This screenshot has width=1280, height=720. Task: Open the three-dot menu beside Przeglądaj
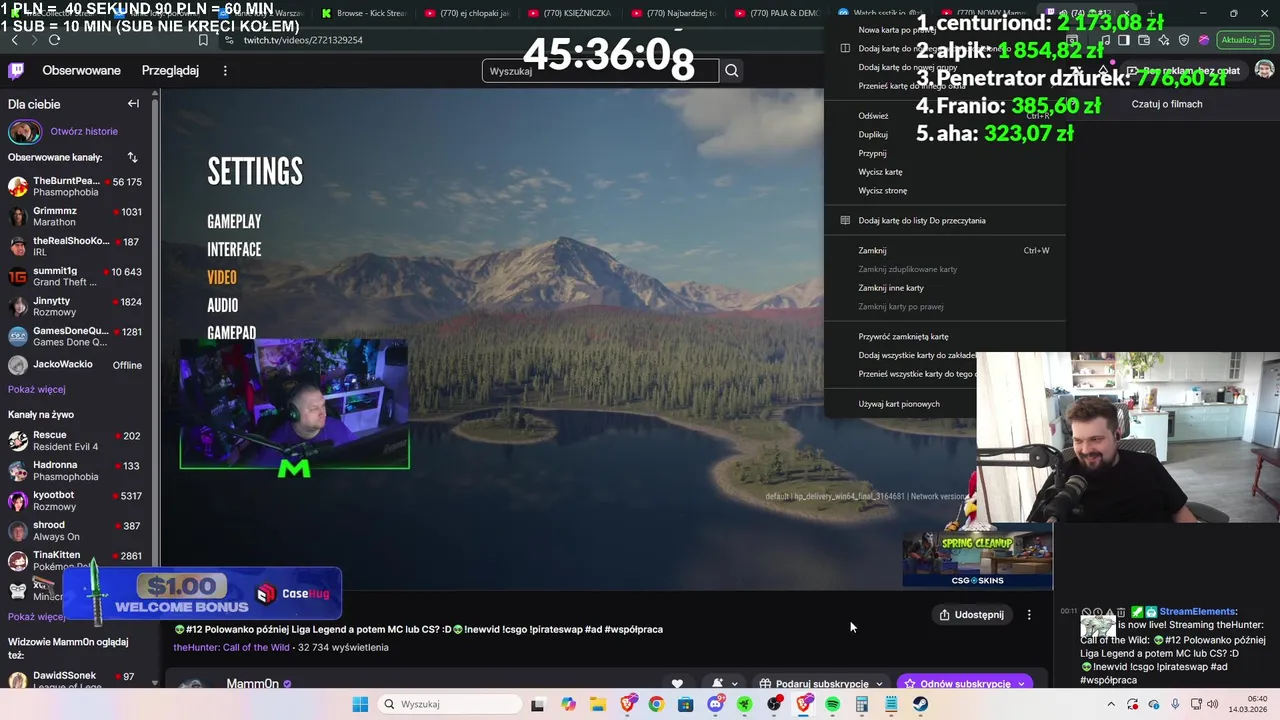(x=225, y=71)
